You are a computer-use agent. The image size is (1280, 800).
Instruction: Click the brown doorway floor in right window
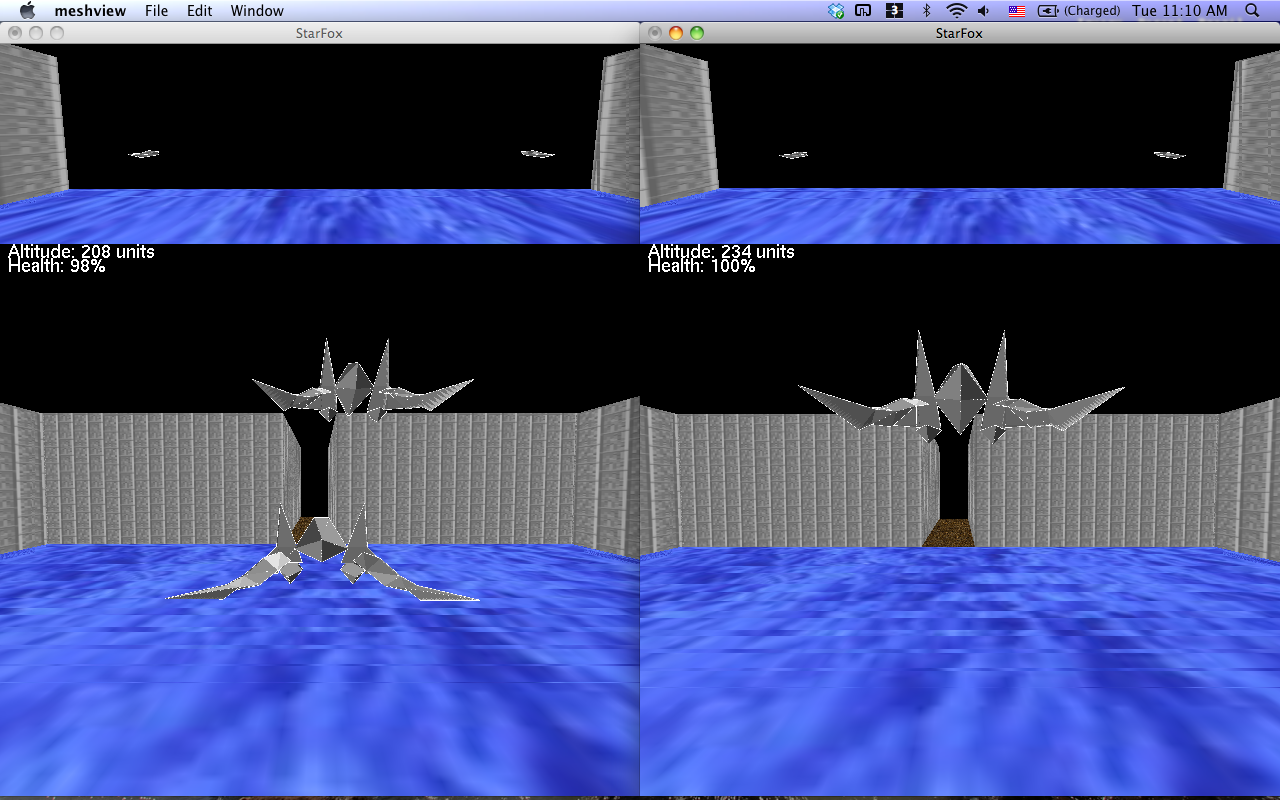[x=948, y=533]
